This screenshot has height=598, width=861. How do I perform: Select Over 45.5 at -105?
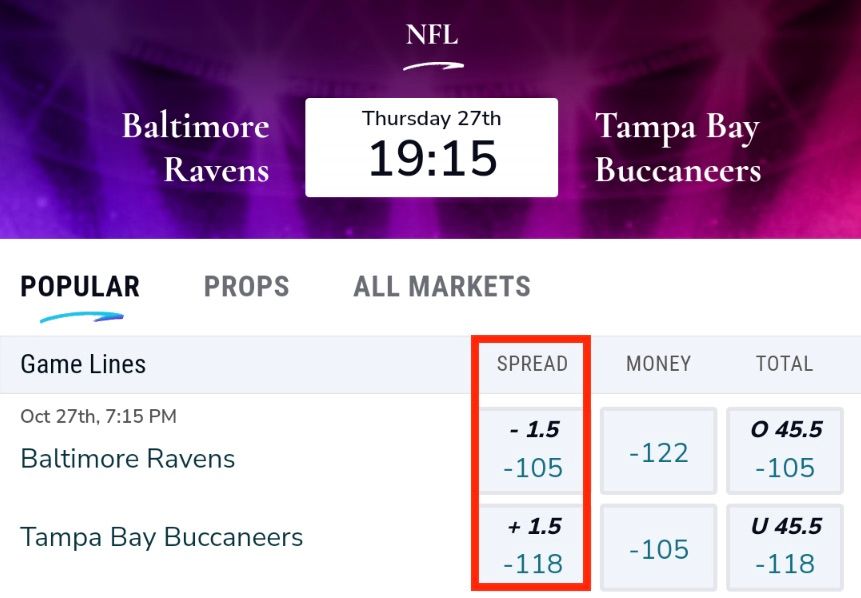pos(785,449)
